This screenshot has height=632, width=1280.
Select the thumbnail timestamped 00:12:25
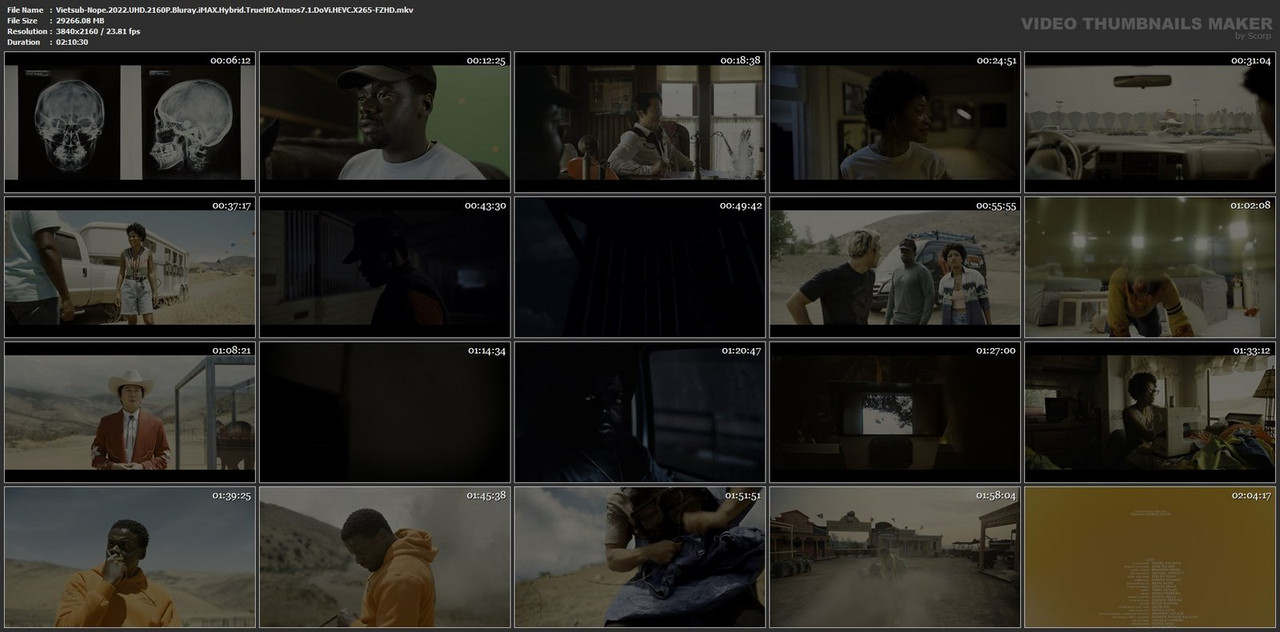[385, 122]
